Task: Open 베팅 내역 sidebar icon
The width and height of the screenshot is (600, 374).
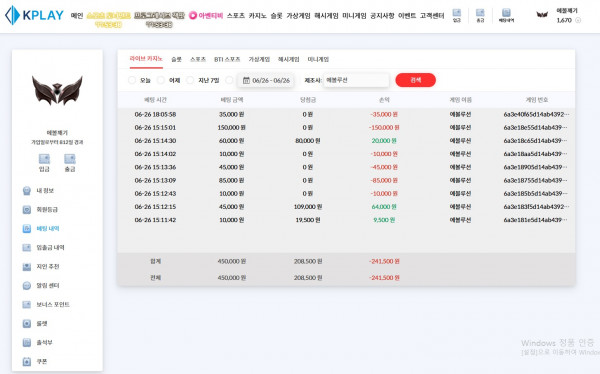Action: pyautogui.click(x=26, y=229)
